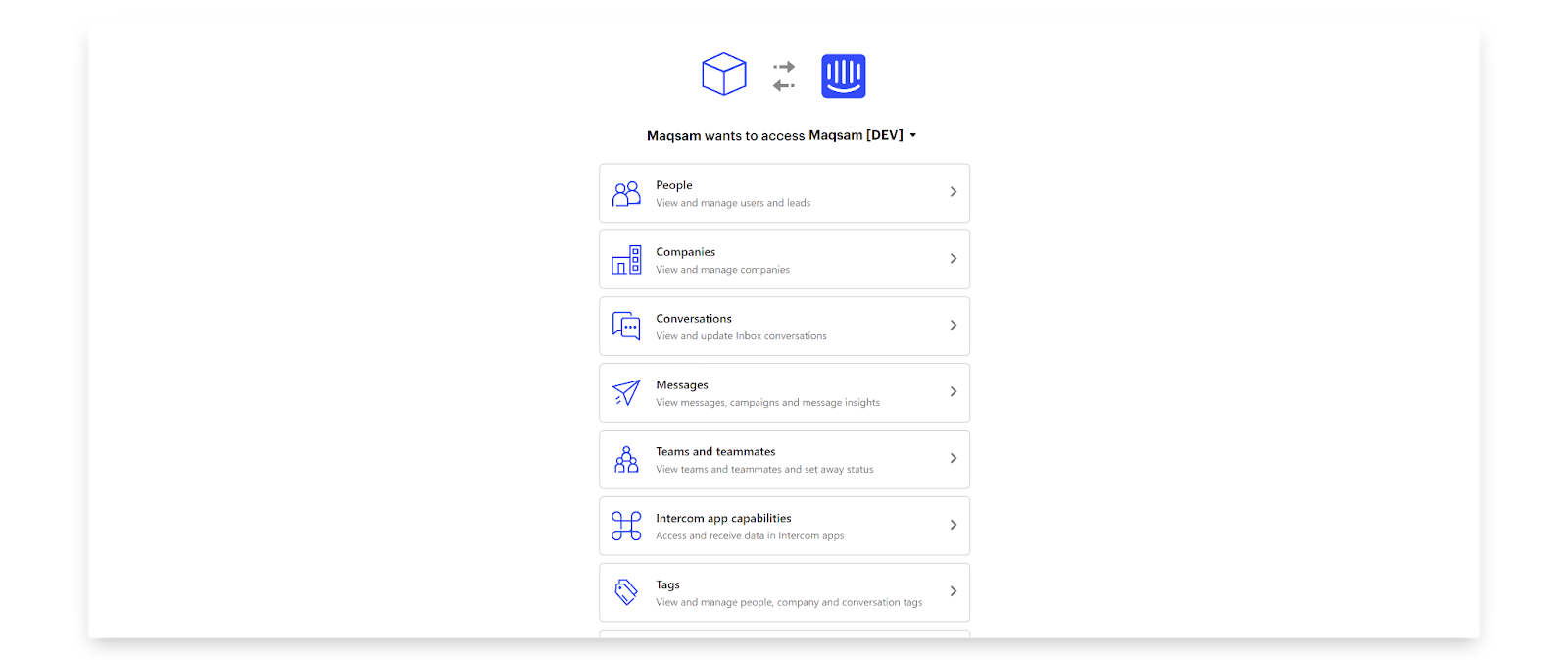The width and height of the screenshot is (1568, 660).
Task: Click the Companies buildings icon
Action: tap(626, 260)
